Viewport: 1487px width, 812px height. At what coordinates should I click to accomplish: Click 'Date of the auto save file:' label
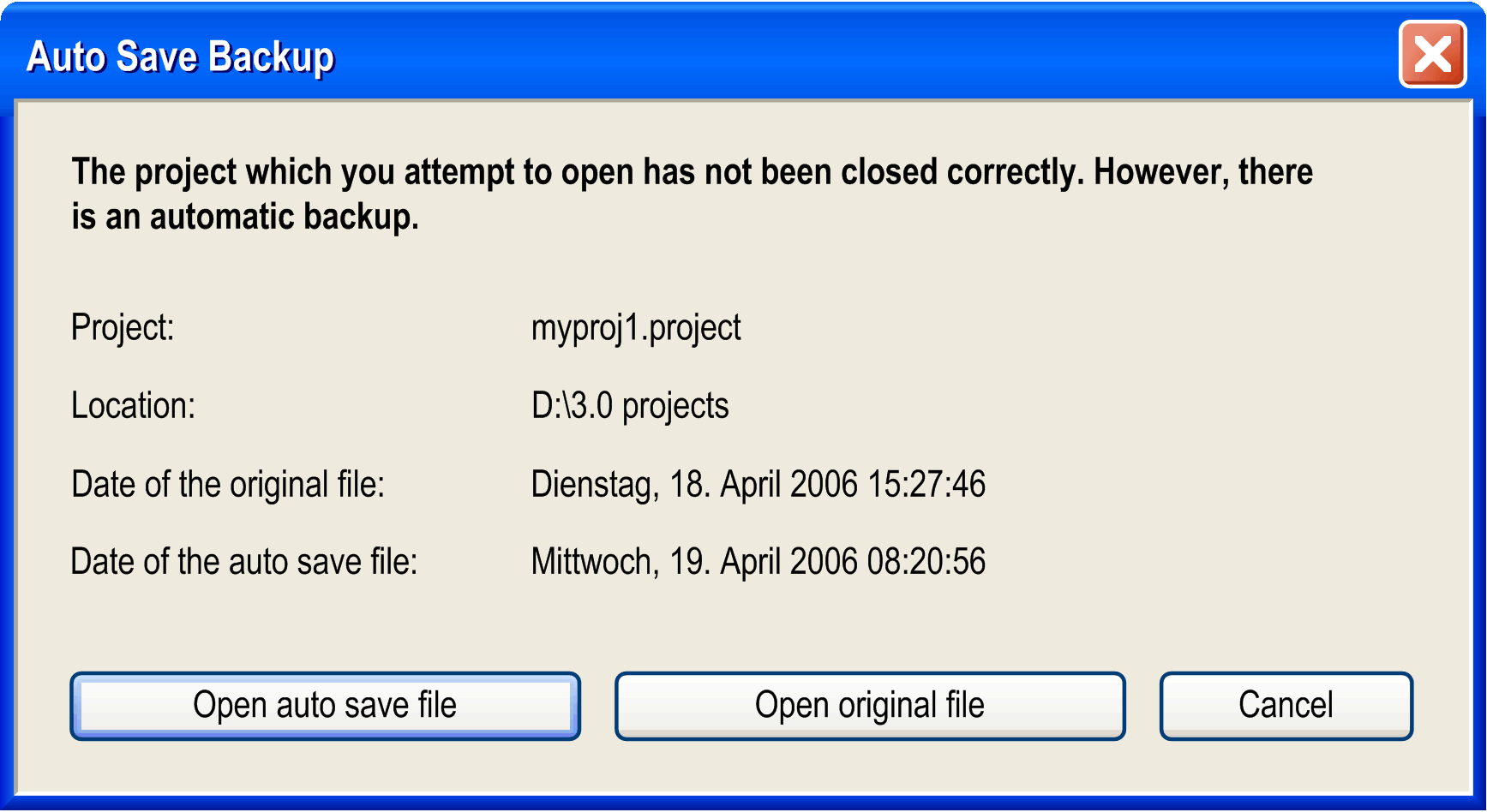click(x=244, y=563)
